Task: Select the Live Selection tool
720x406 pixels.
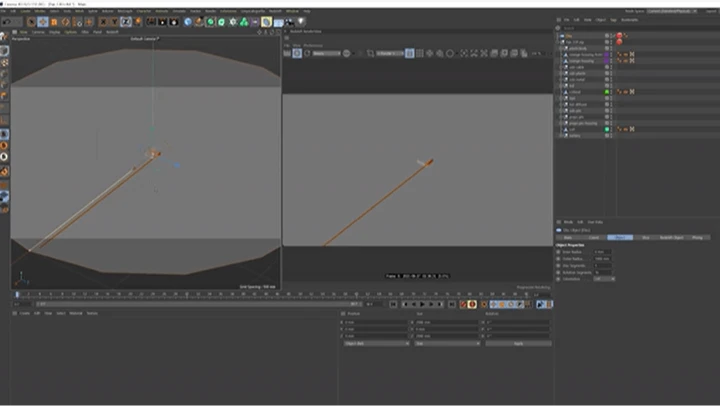Action: coord(31,22)
